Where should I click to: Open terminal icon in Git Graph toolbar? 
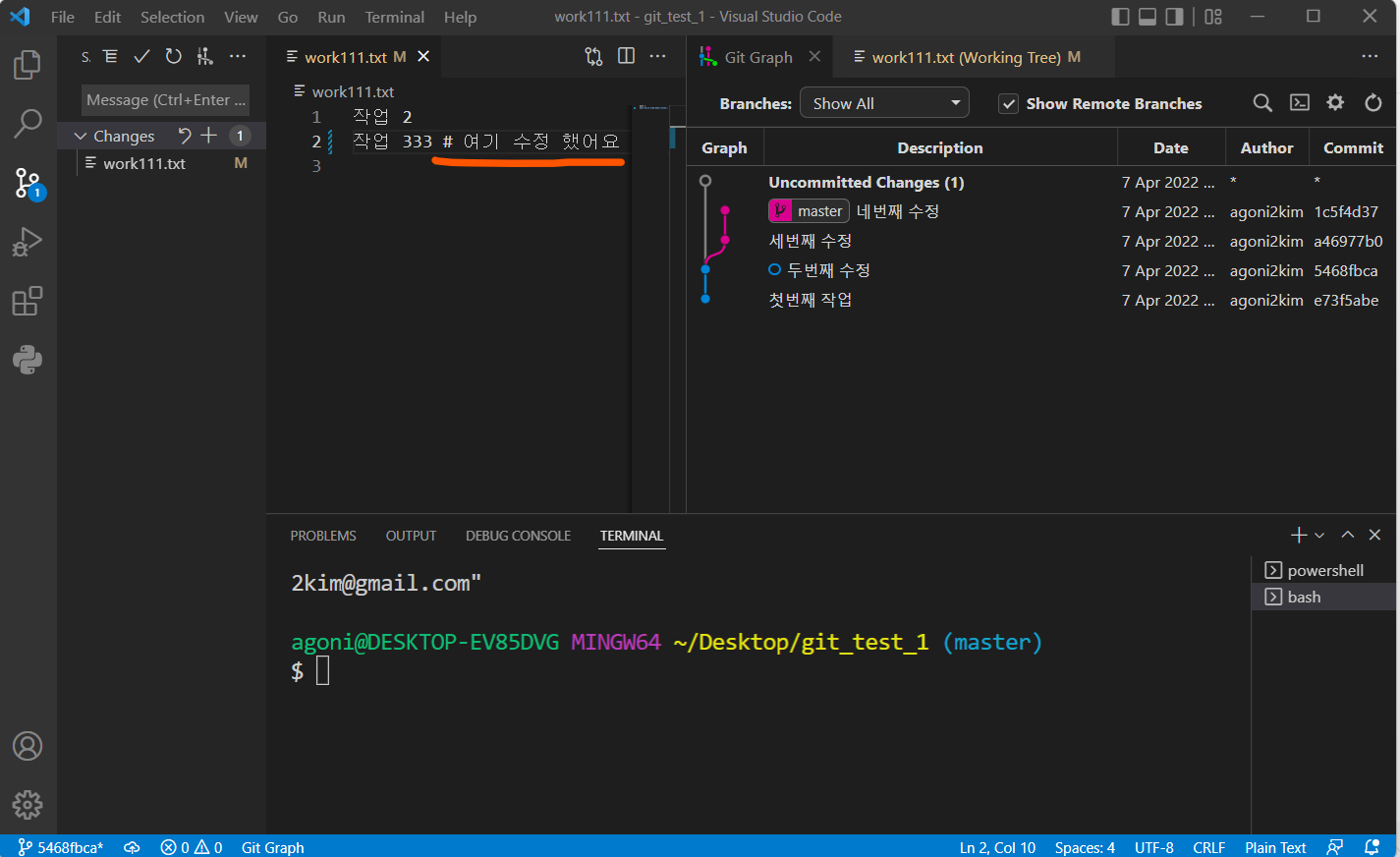click(1299, 103)
